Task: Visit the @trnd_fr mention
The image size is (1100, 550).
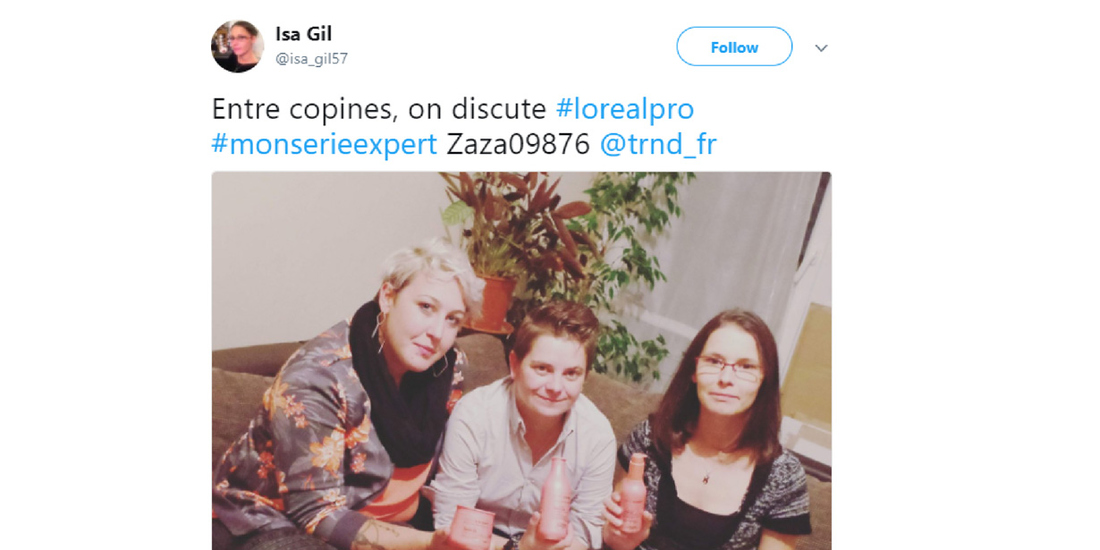Action: [x=657, y=145]
